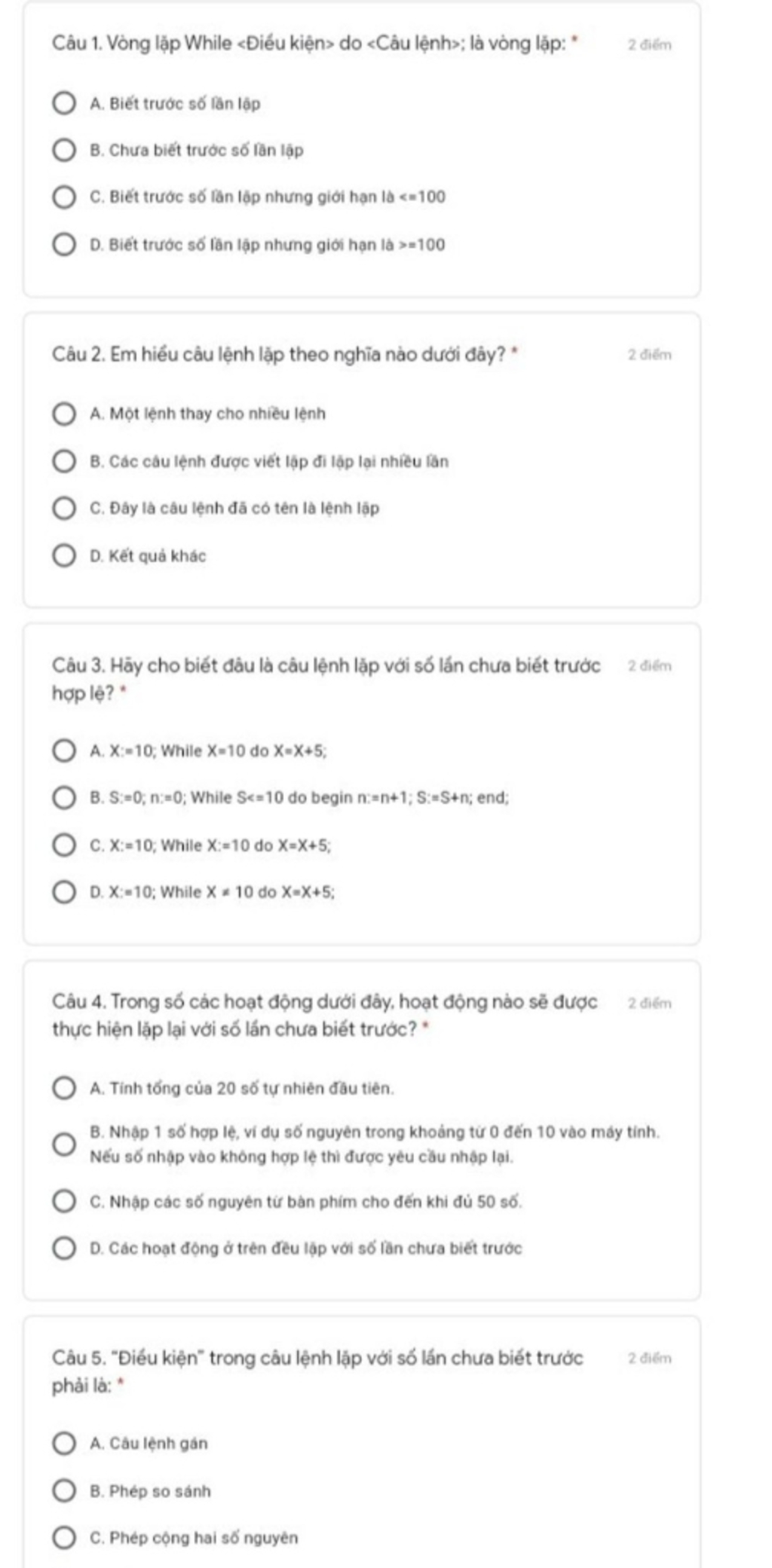Choose 'Phép so sánh' in Câu 5

(64, 1491)
